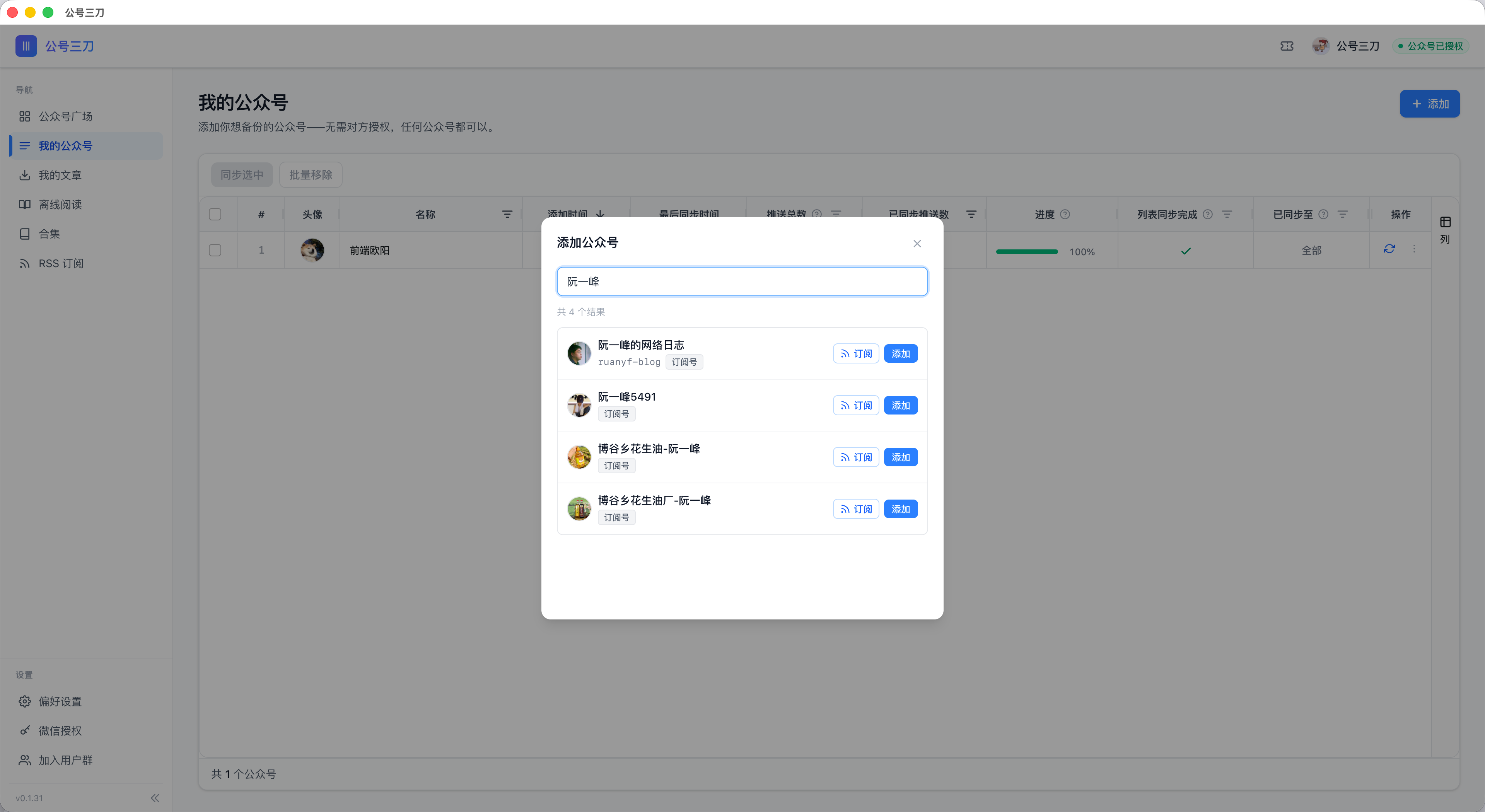Click the v0.1.31 version label
Screen dimensions: 1485x812
point(29,798)
